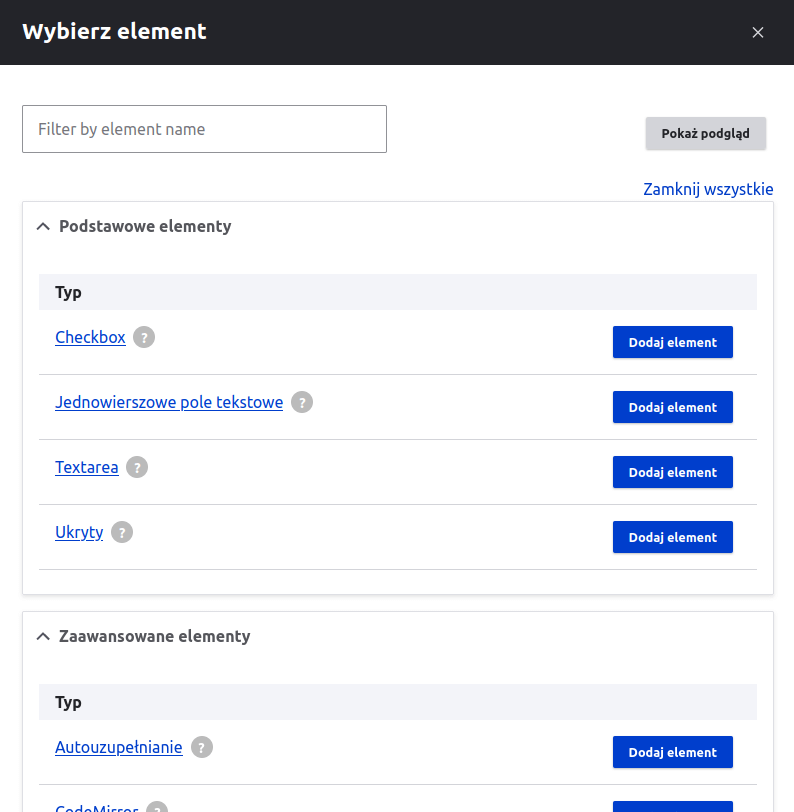
Task: Add the Textarea element
Action: click(672, 472)
